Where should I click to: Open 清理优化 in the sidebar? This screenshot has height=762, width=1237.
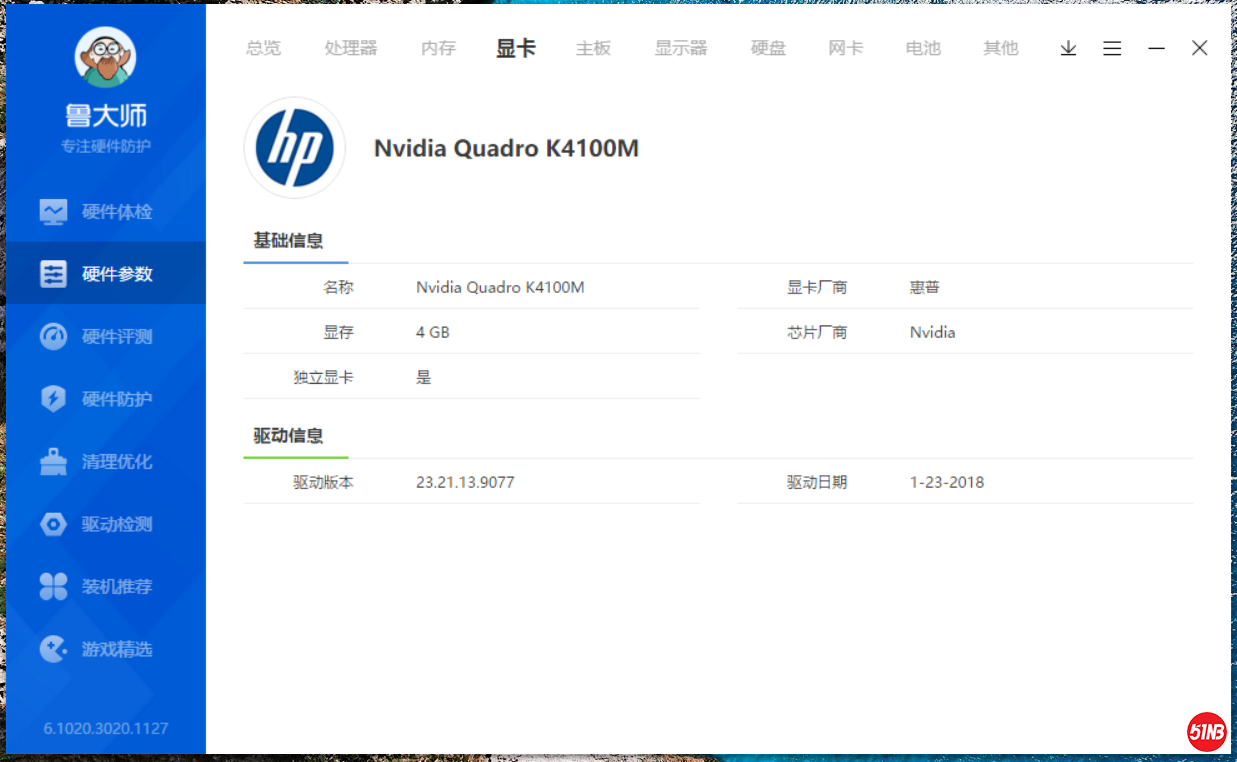coord(106,462)
